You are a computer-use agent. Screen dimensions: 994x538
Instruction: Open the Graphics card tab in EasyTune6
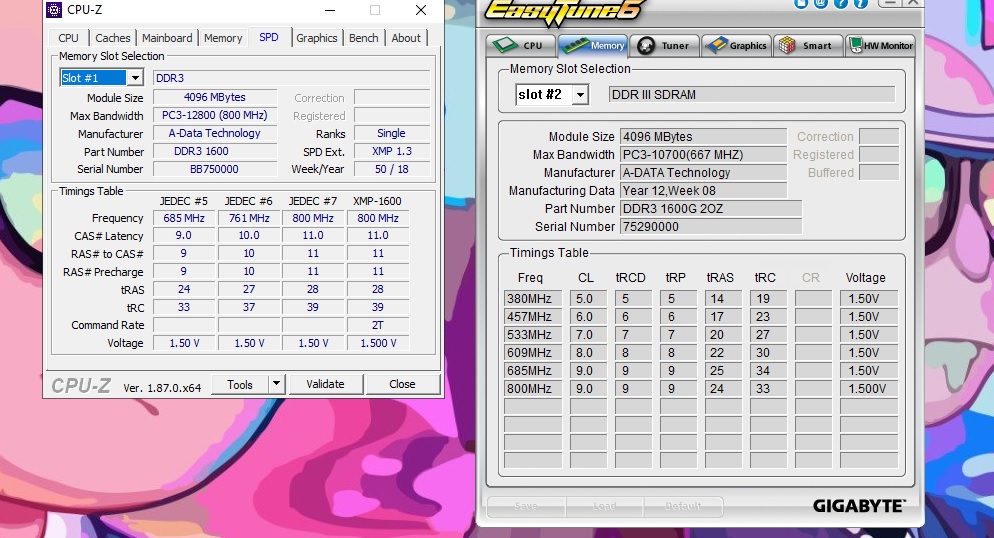(736, 45)
